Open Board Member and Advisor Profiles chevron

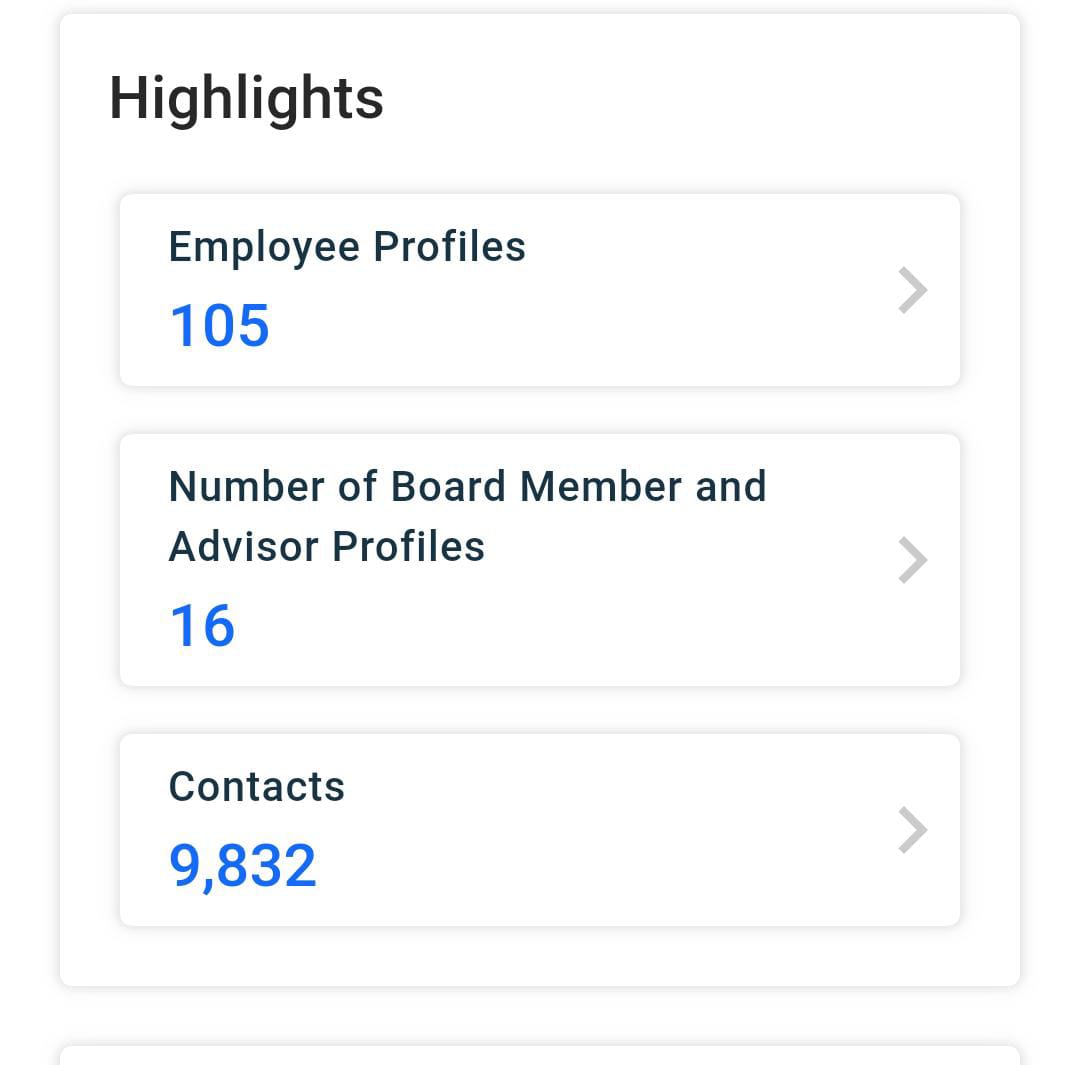coord(913,560)
